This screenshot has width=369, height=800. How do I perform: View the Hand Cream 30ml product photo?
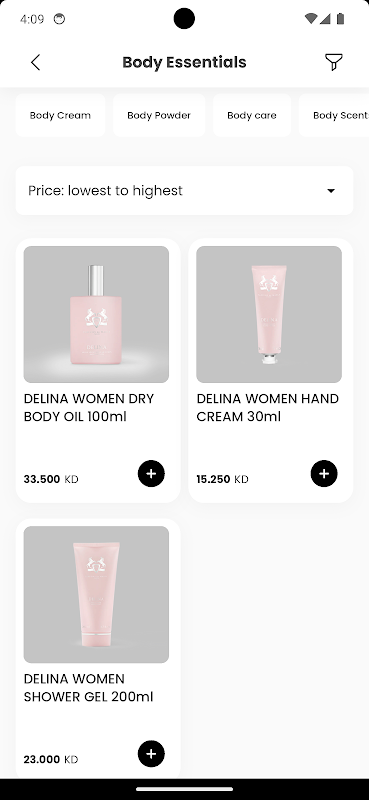tap(269, 314)
